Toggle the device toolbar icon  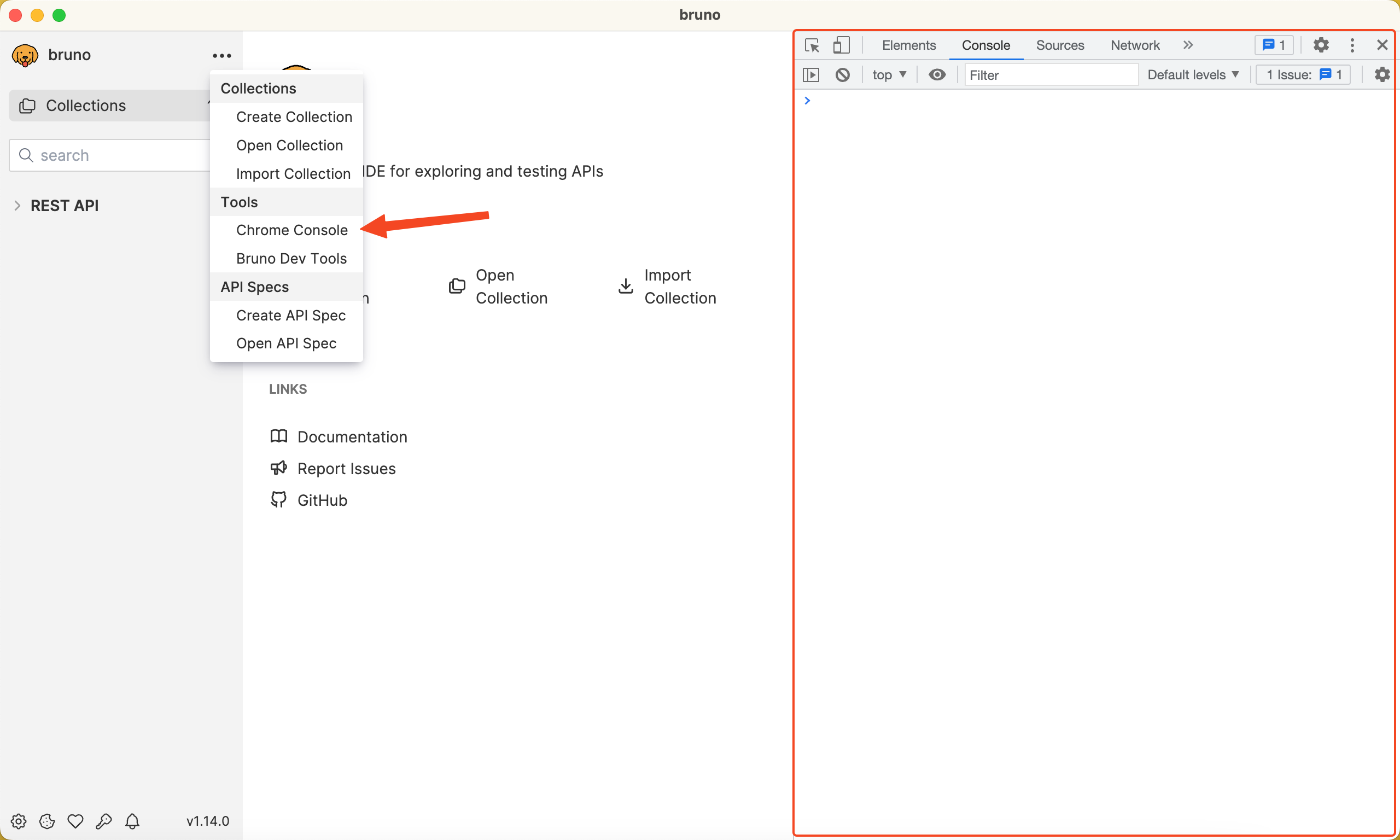[841, 45]
